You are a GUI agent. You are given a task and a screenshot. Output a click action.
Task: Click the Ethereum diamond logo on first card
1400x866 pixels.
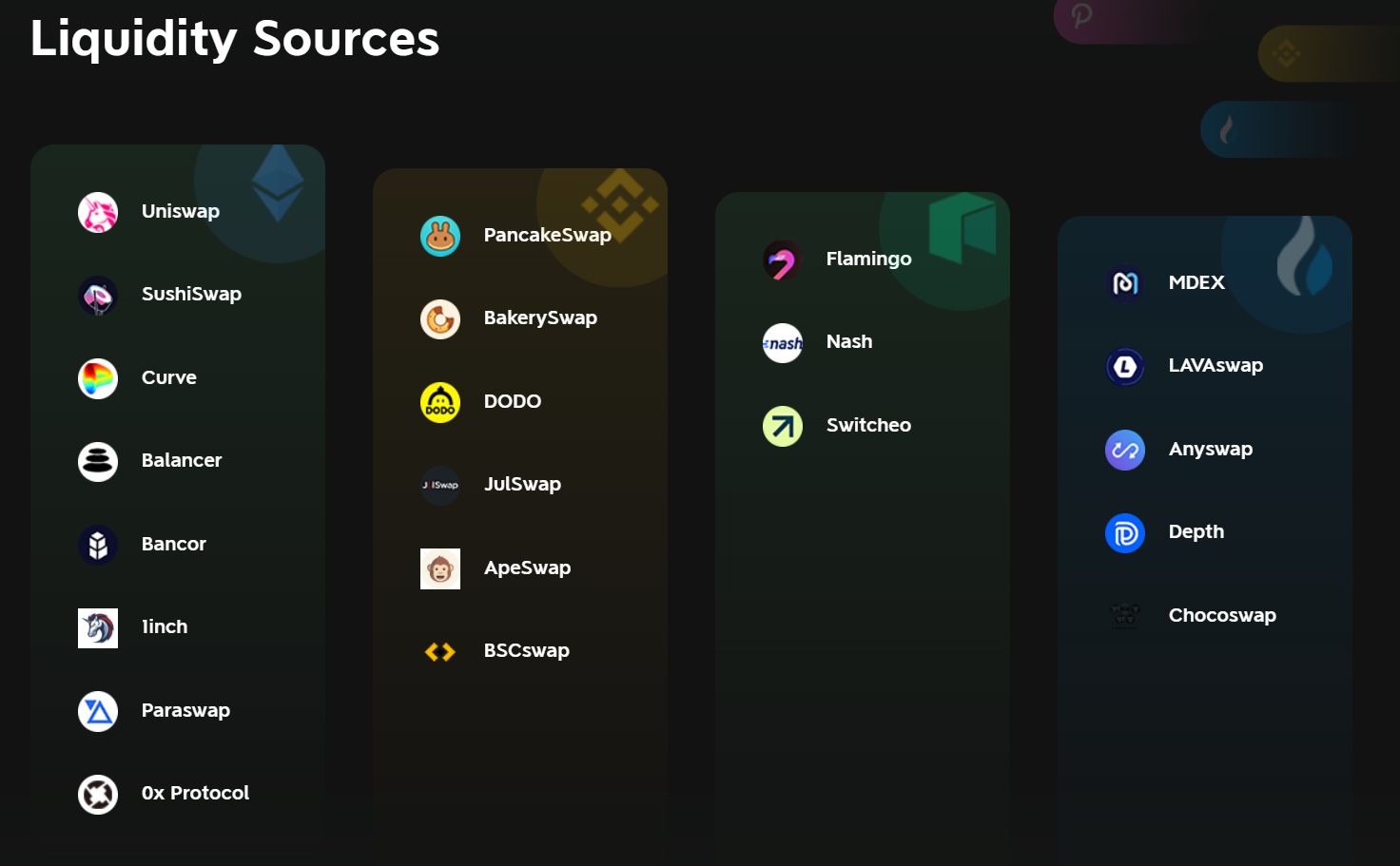click(x=278, y=183)
